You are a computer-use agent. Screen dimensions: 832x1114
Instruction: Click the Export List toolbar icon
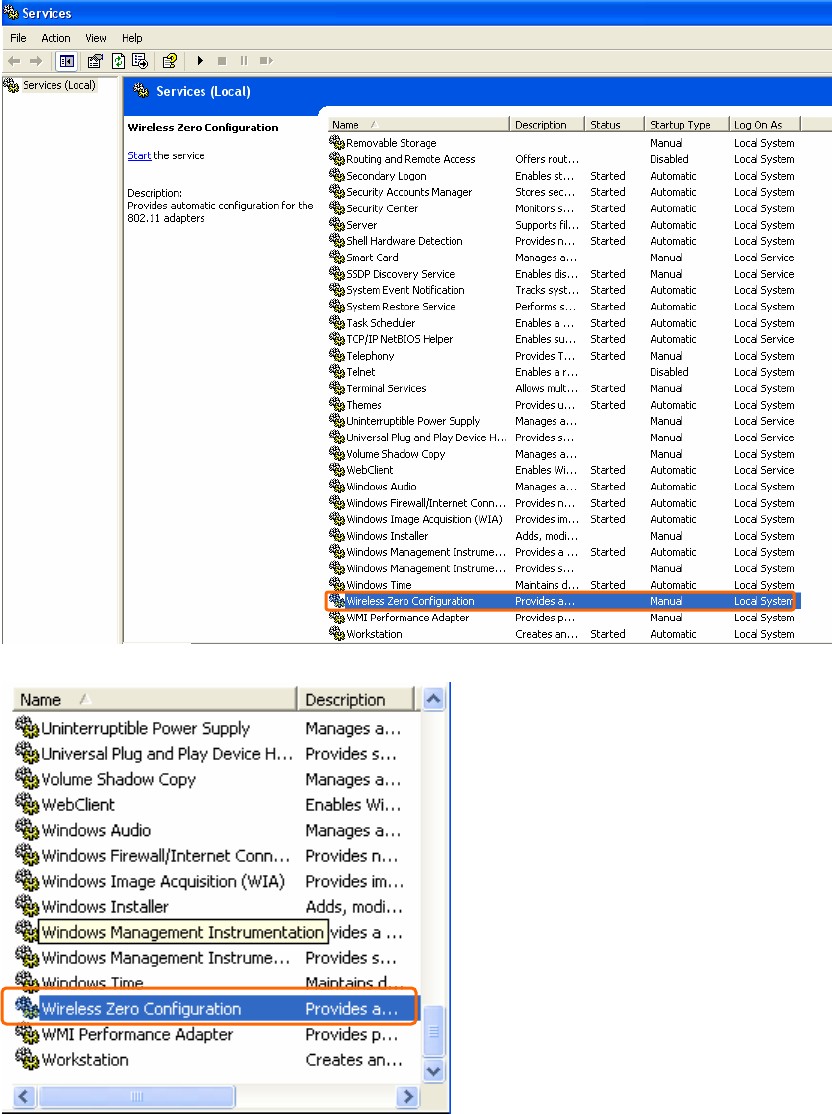click(140, 61)
